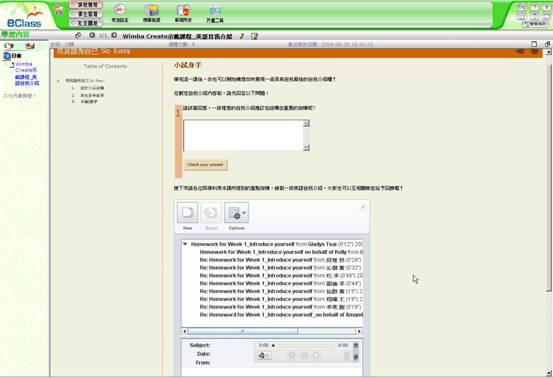Click the overlapping windows icon in the info bar
This screenshot has width=553, height=378.
(x=547, y=44)
